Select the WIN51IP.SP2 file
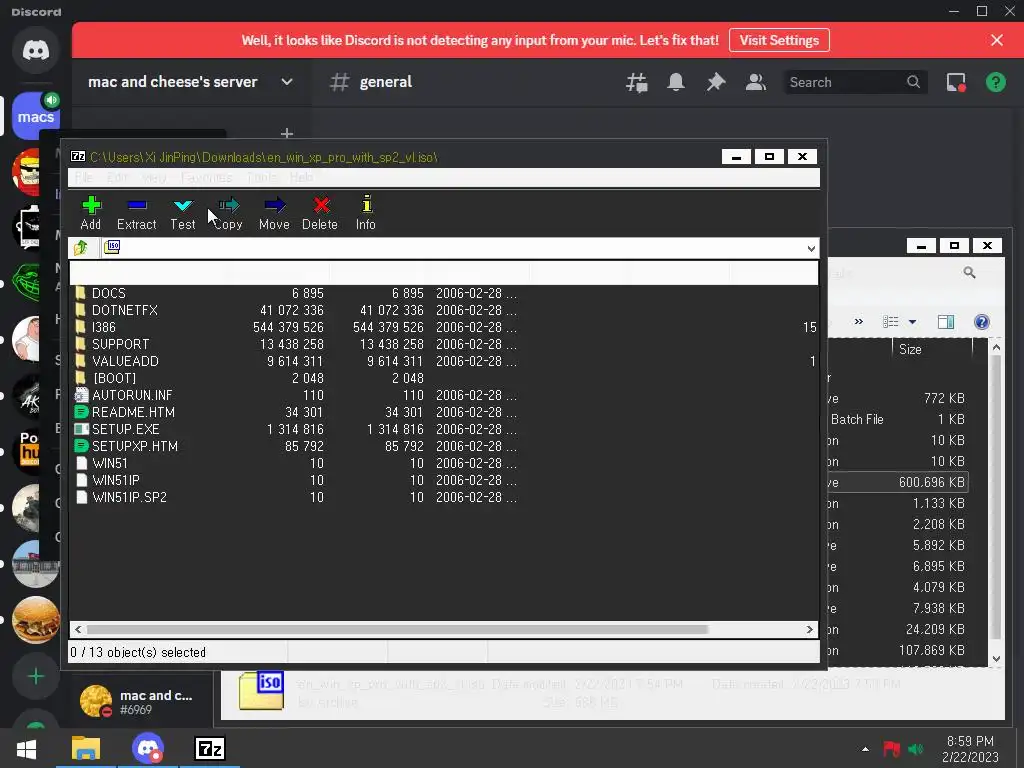This screenshot has height=768, width=1024. click(x=129, y=497)
